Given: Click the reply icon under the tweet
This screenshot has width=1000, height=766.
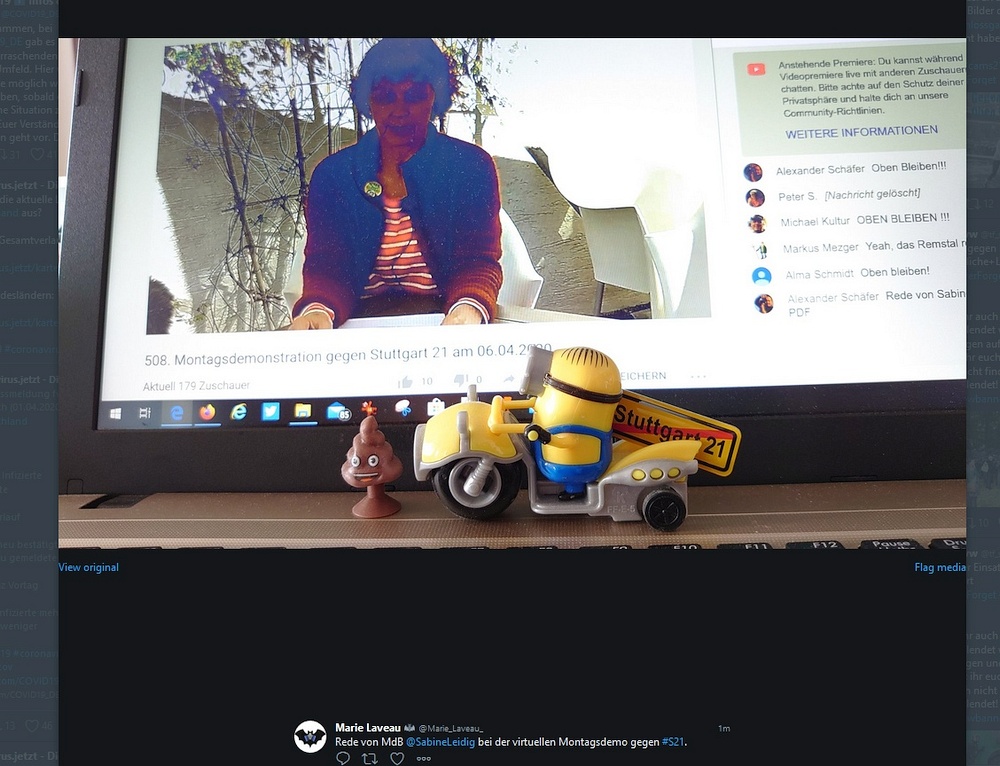Looking at the screenshot, I should click(343, 758).
